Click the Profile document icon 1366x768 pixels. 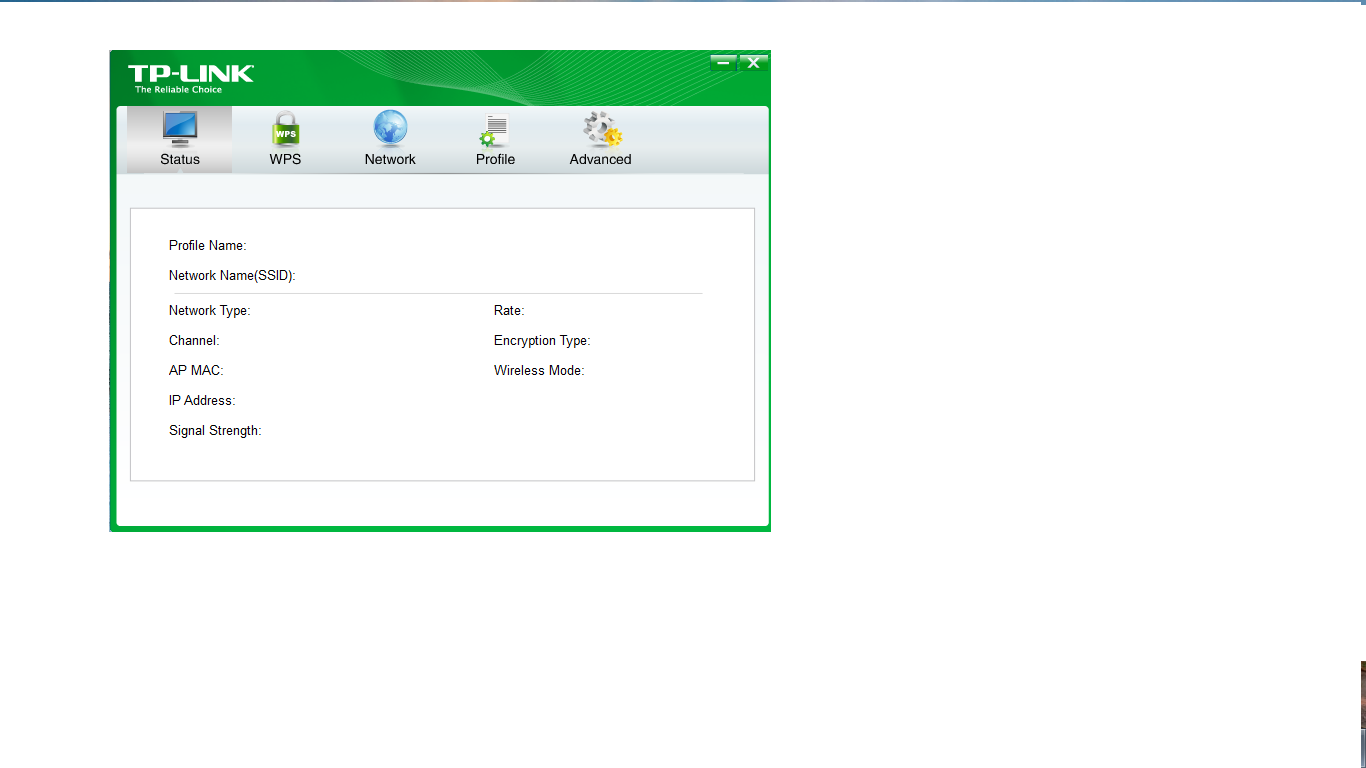click(x=495, y=130)
